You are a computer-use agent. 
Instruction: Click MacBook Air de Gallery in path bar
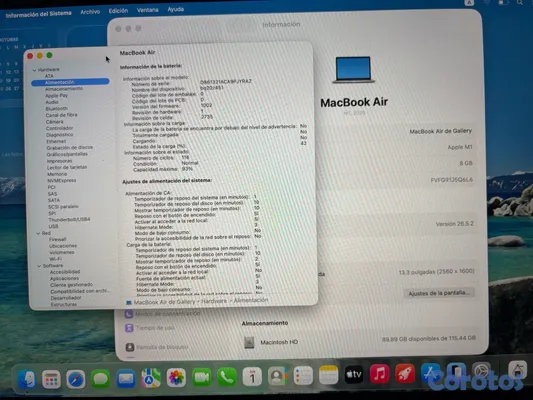[x=165, y=302]
